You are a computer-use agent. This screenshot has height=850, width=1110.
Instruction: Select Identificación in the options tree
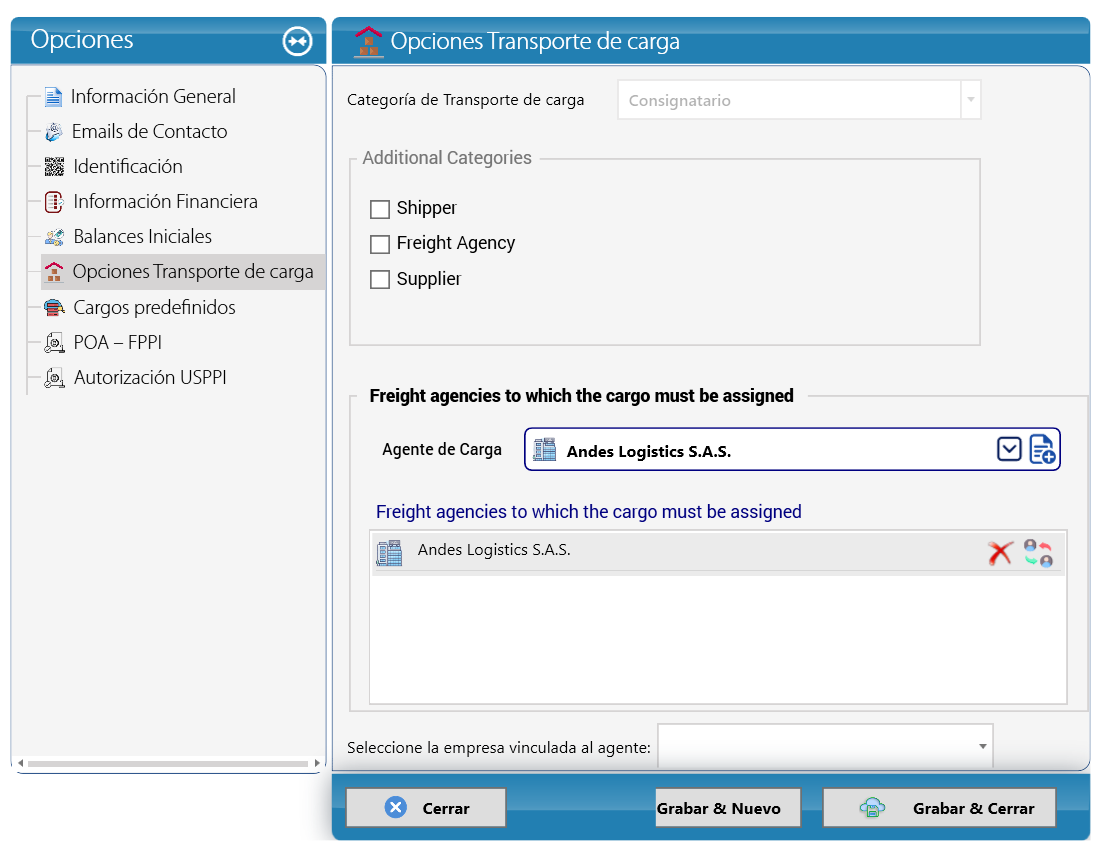click(x=128, y=167)
